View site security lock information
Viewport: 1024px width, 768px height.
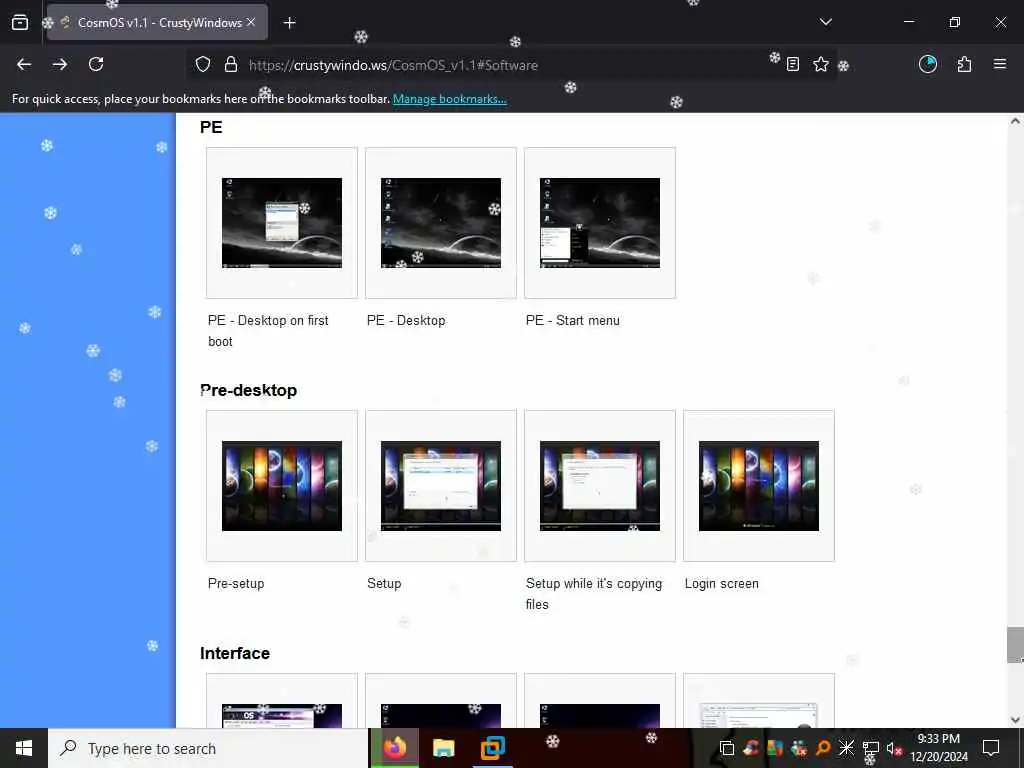[x=231, y=65]
